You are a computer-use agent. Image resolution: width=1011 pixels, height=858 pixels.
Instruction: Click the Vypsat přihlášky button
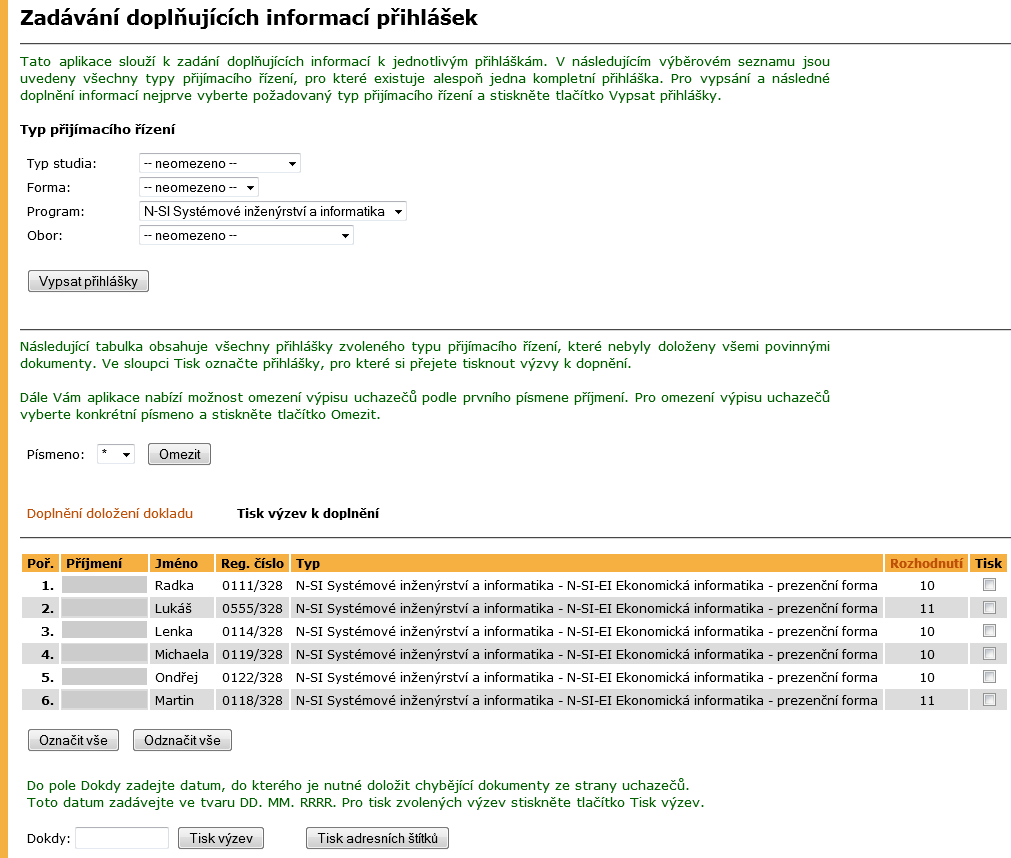point(88,281)
